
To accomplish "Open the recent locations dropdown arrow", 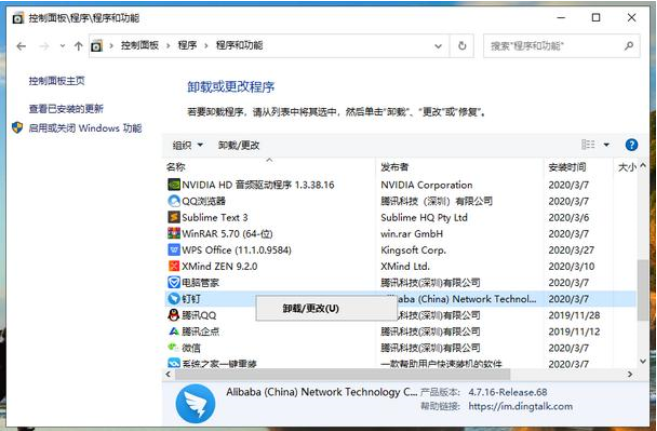I will tap(62, 46).
